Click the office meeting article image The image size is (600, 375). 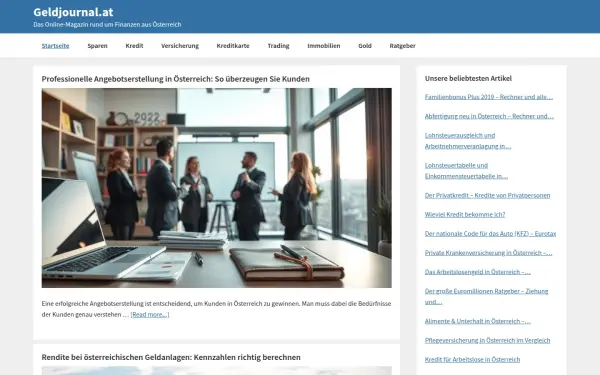click(x=217, y=188)
